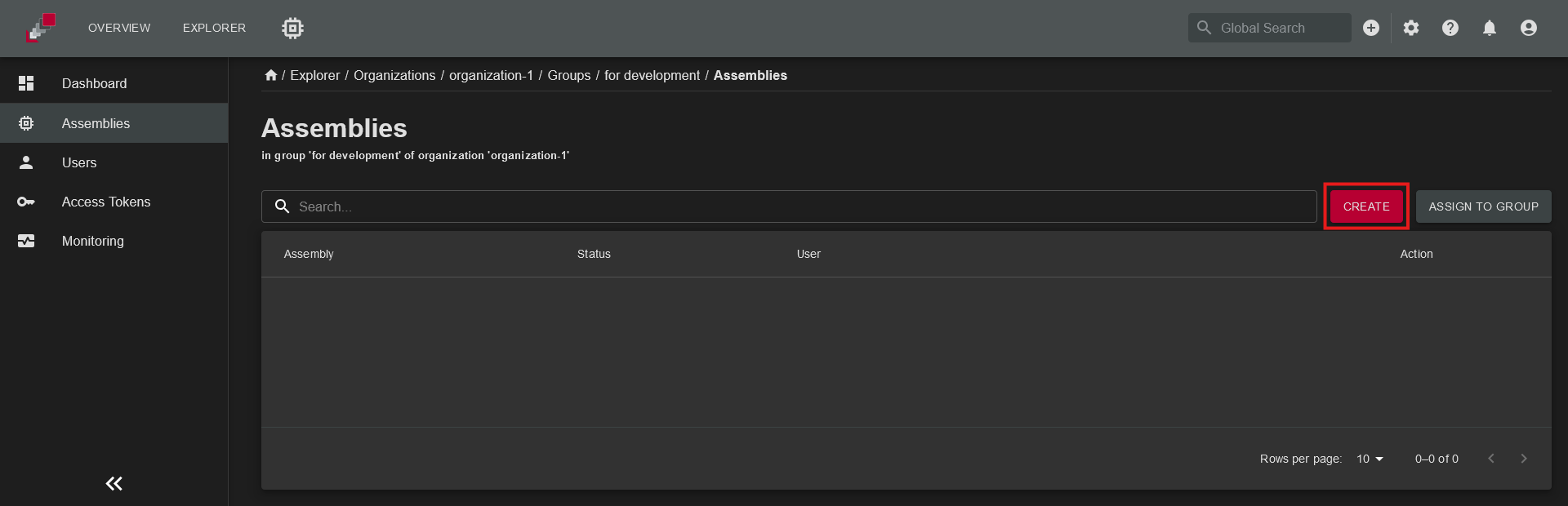1568x506 pixels.
Task: Click the Assemblies page heading
Action: point(334,128)
